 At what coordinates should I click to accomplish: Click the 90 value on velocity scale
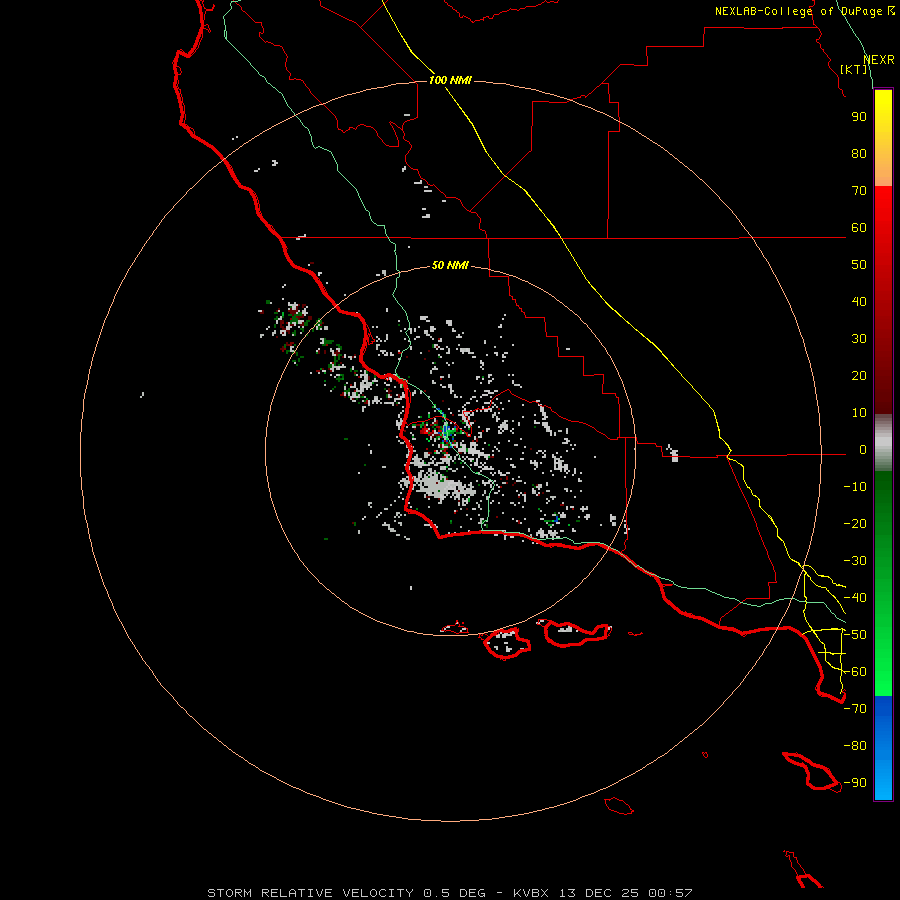tap(859, 117)
